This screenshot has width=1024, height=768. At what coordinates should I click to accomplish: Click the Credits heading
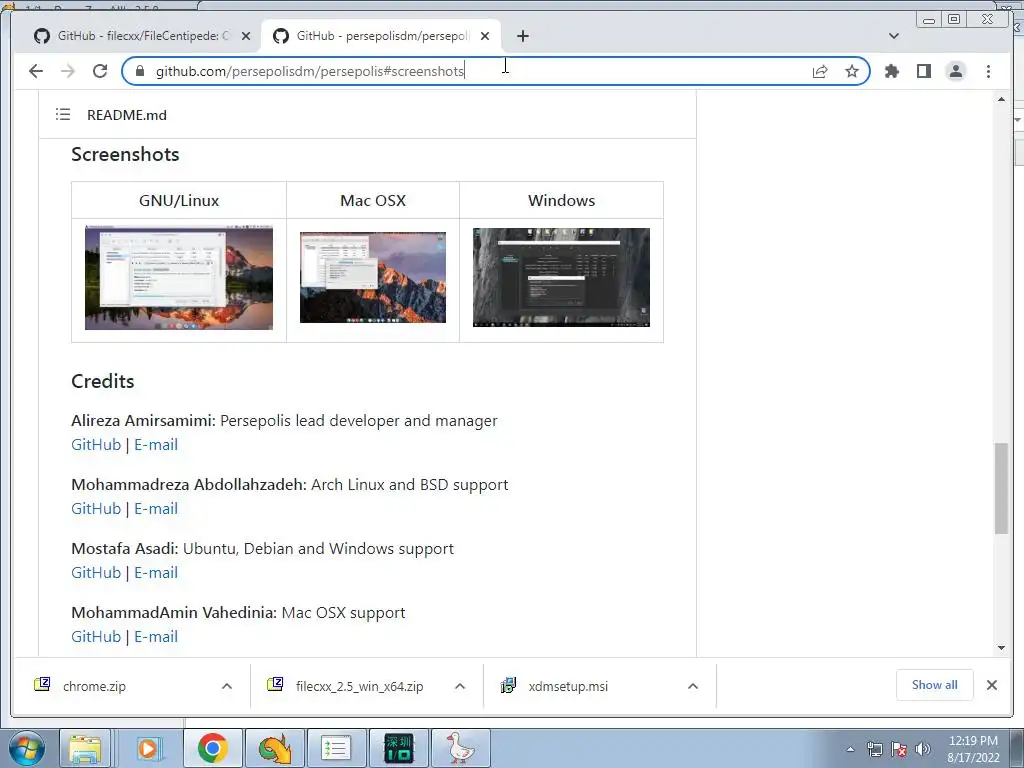103,381
